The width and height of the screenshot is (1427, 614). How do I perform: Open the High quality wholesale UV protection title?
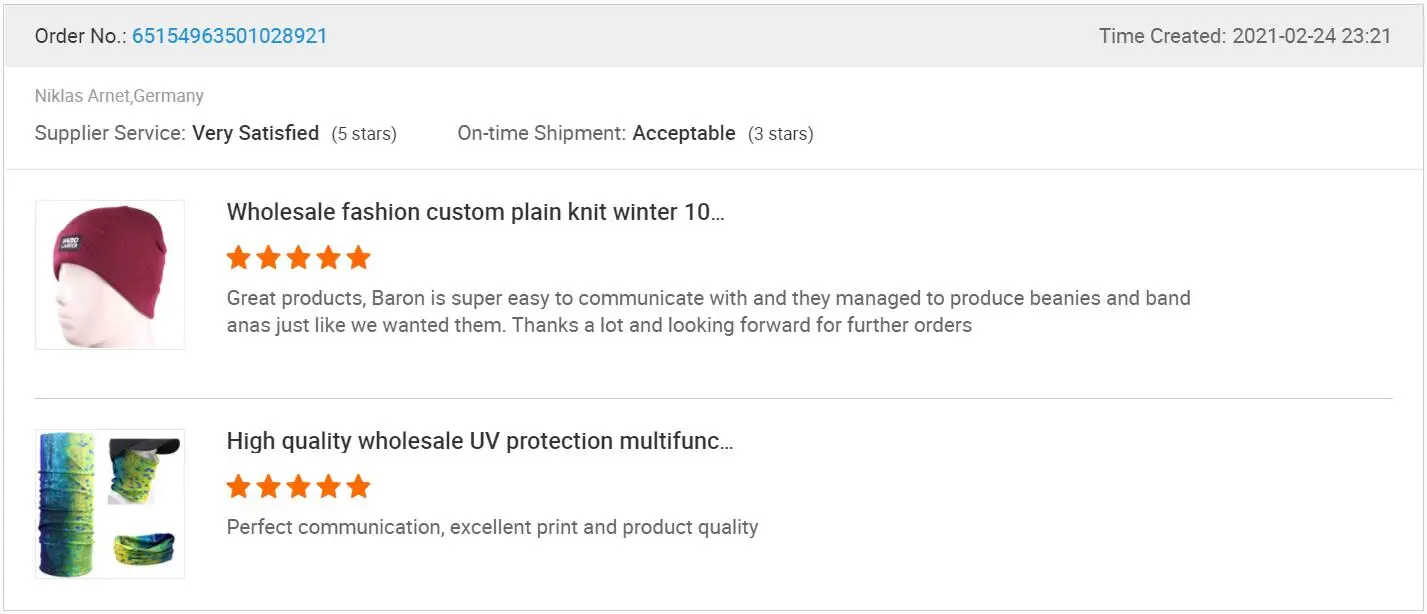pos(480,441)
